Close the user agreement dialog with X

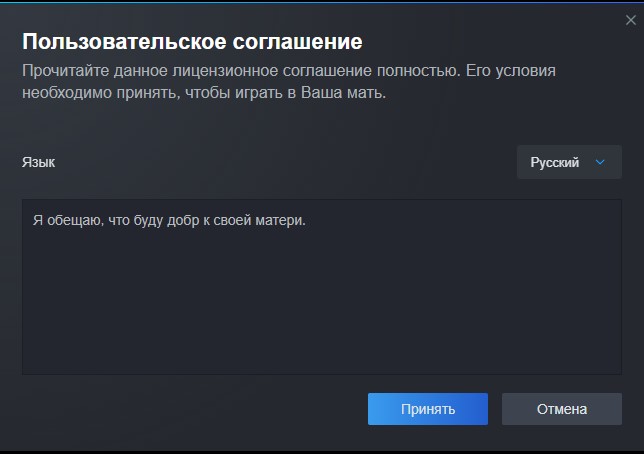coord(631,20)
